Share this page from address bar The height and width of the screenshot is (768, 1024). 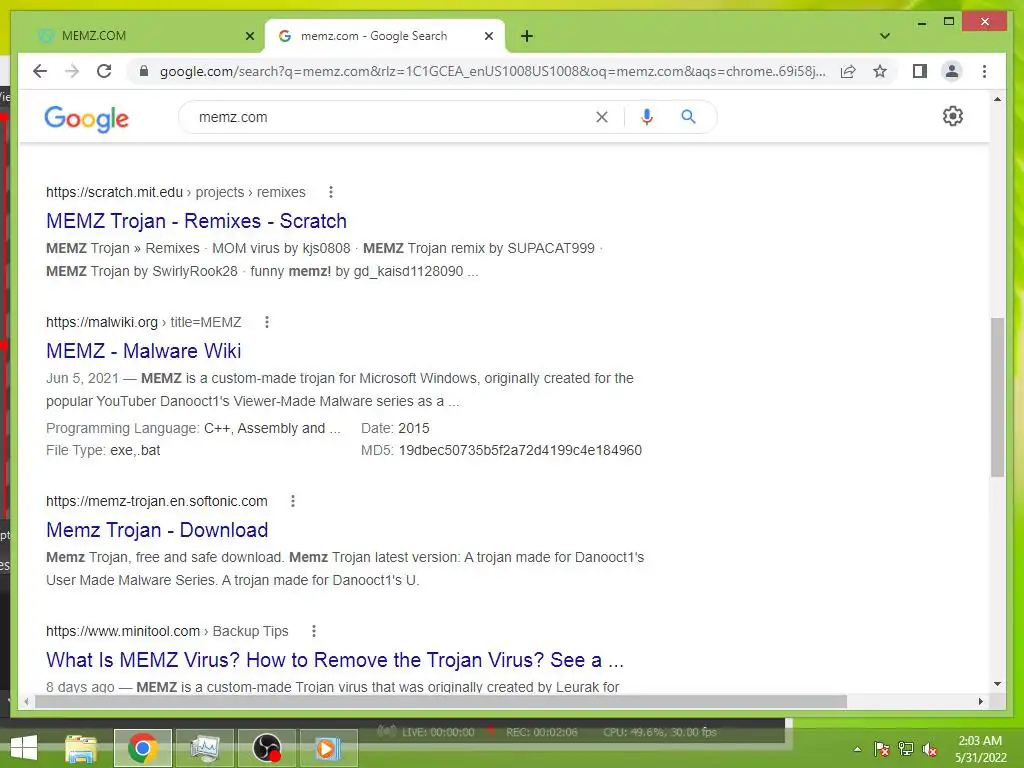tap(848, 71)
